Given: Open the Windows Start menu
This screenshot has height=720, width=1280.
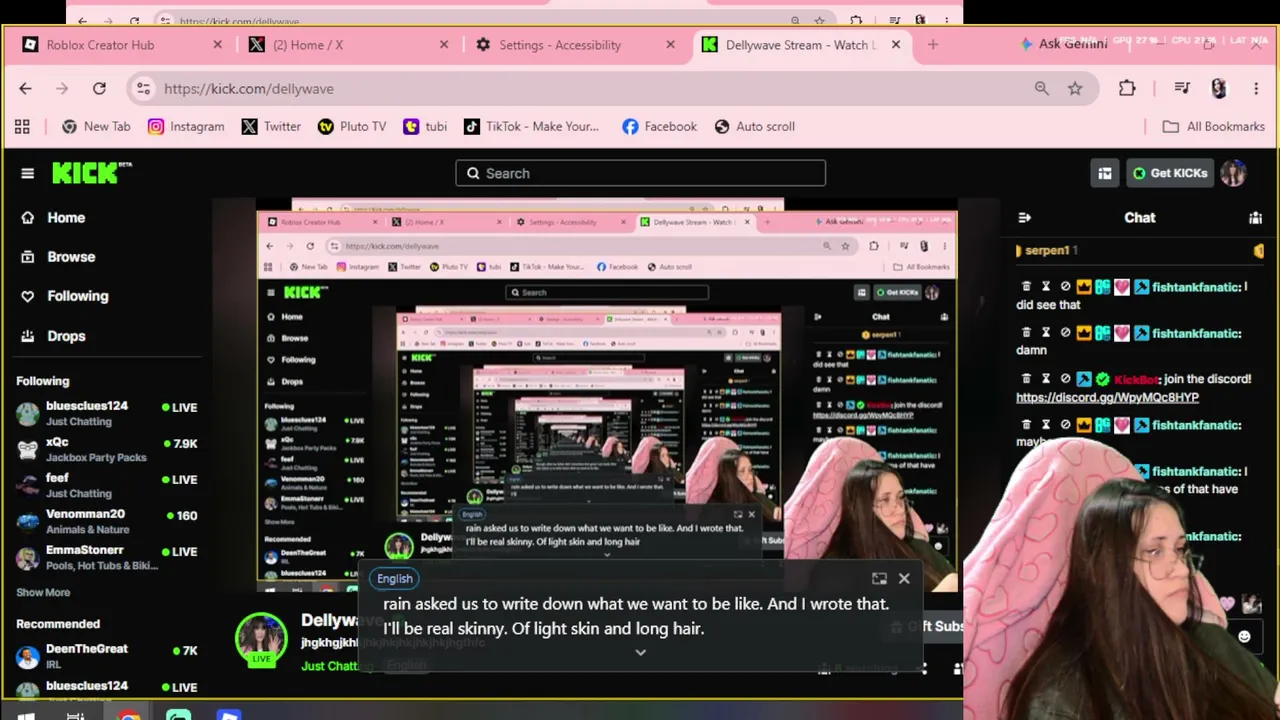Looking at the screenshot, I should (26, 714).
